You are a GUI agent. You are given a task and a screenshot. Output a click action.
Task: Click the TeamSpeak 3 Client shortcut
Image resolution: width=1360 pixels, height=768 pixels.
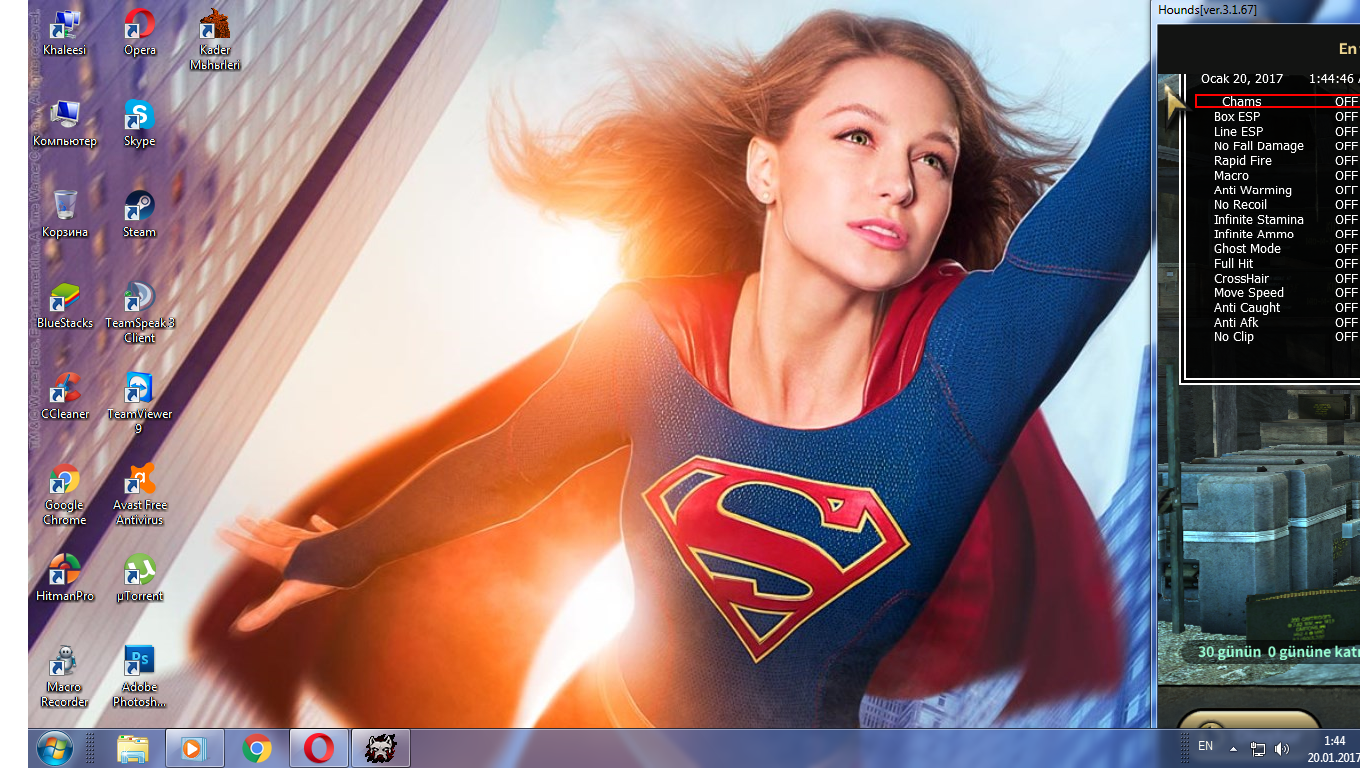140,312
